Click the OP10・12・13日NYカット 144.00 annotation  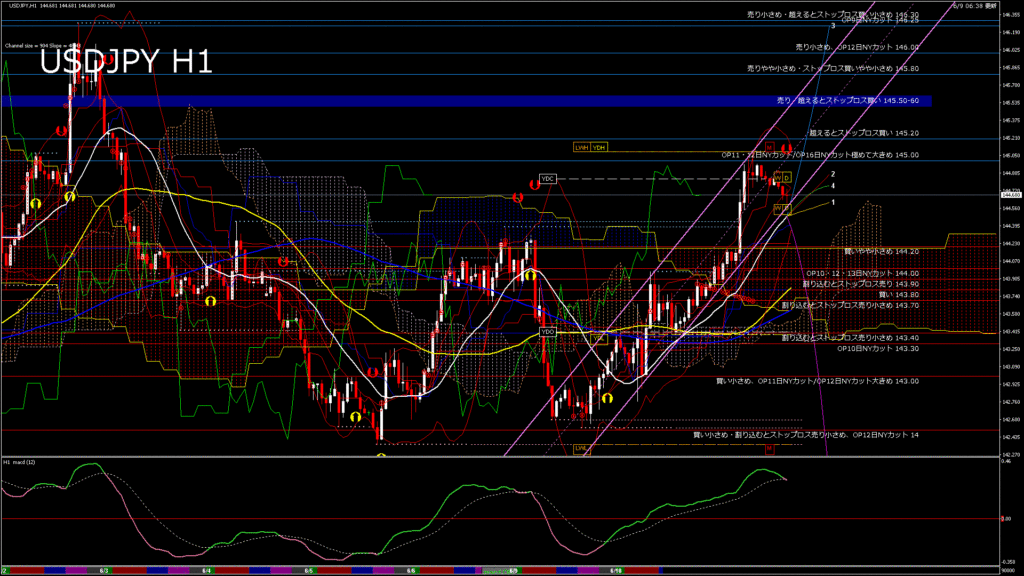coord(863,274)
